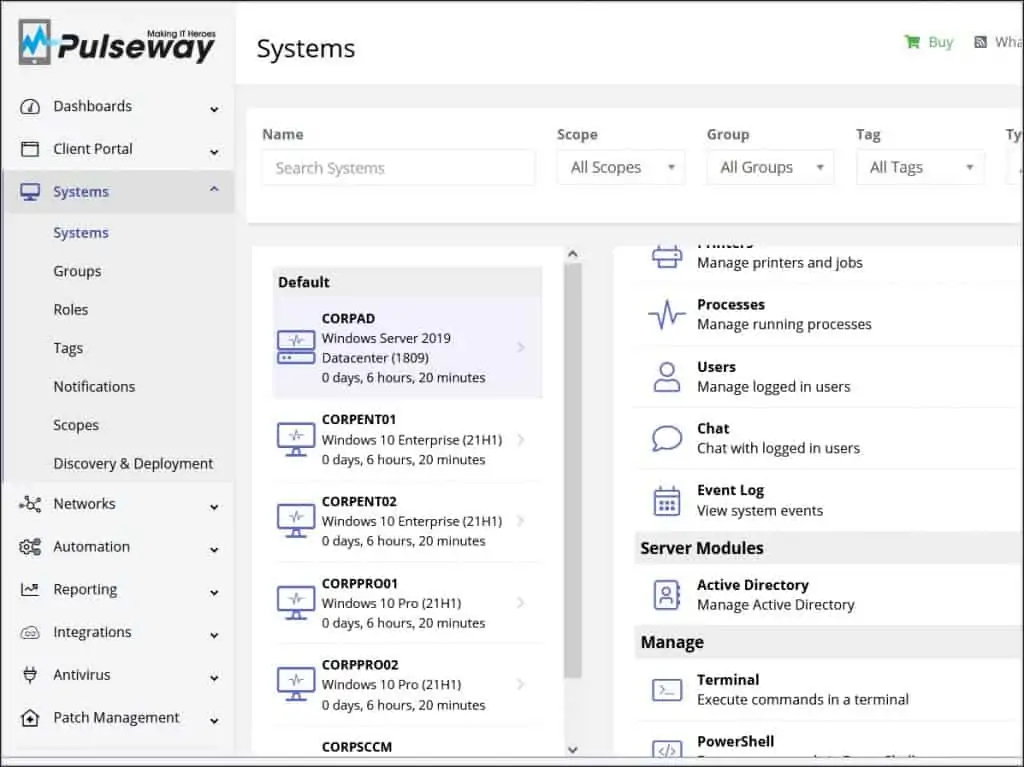This screenshot has height=767, width=1024.
Task: Click the Terminal prompt icon
Action: pos(667,690)
